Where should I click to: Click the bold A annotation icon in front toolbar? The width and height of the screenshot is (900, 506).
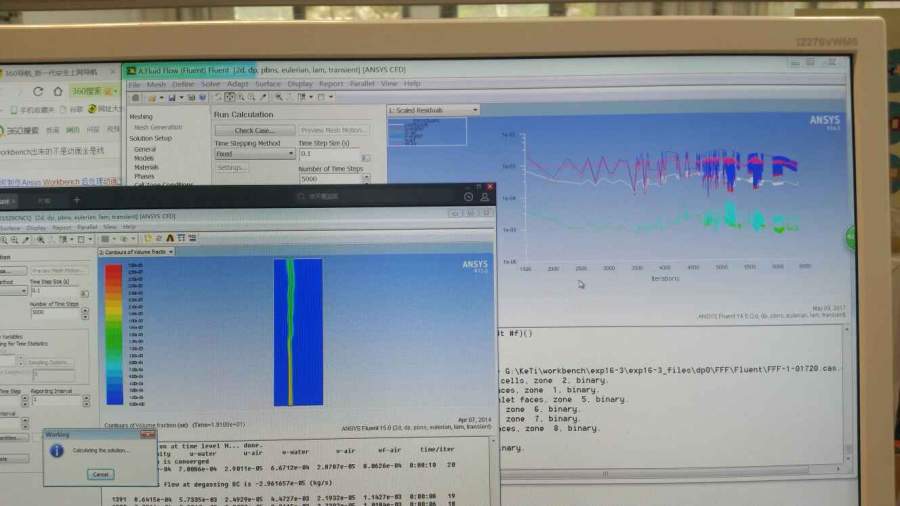tap(170, 238)
